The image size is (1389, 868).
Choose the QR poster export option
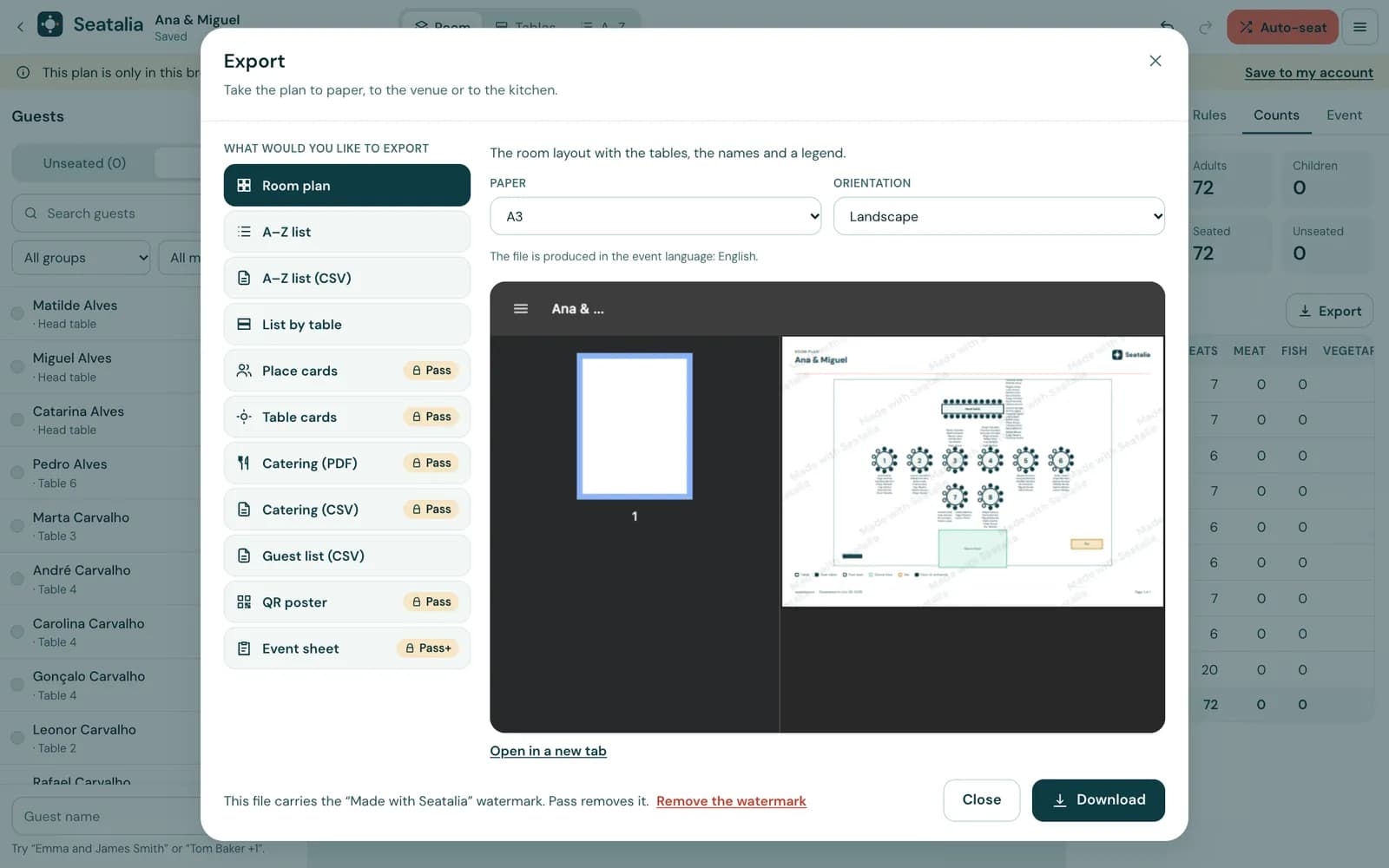[x=347, y=602]
